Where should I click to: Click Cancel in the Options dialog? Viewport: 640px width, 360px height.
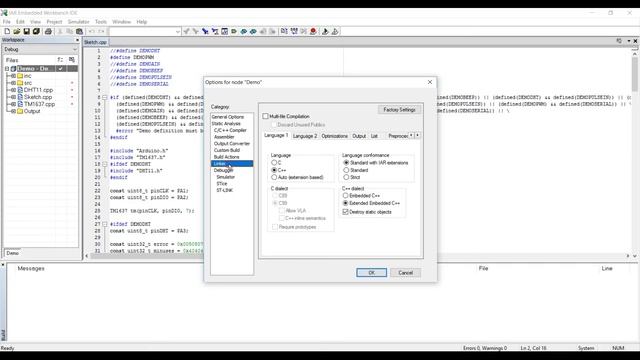405,273
